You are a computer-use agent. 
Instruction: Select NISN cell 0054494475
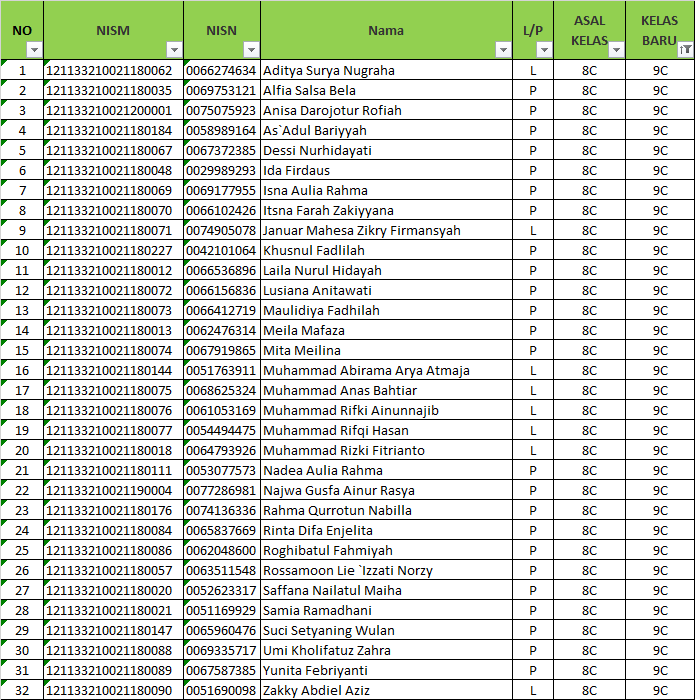222,431
